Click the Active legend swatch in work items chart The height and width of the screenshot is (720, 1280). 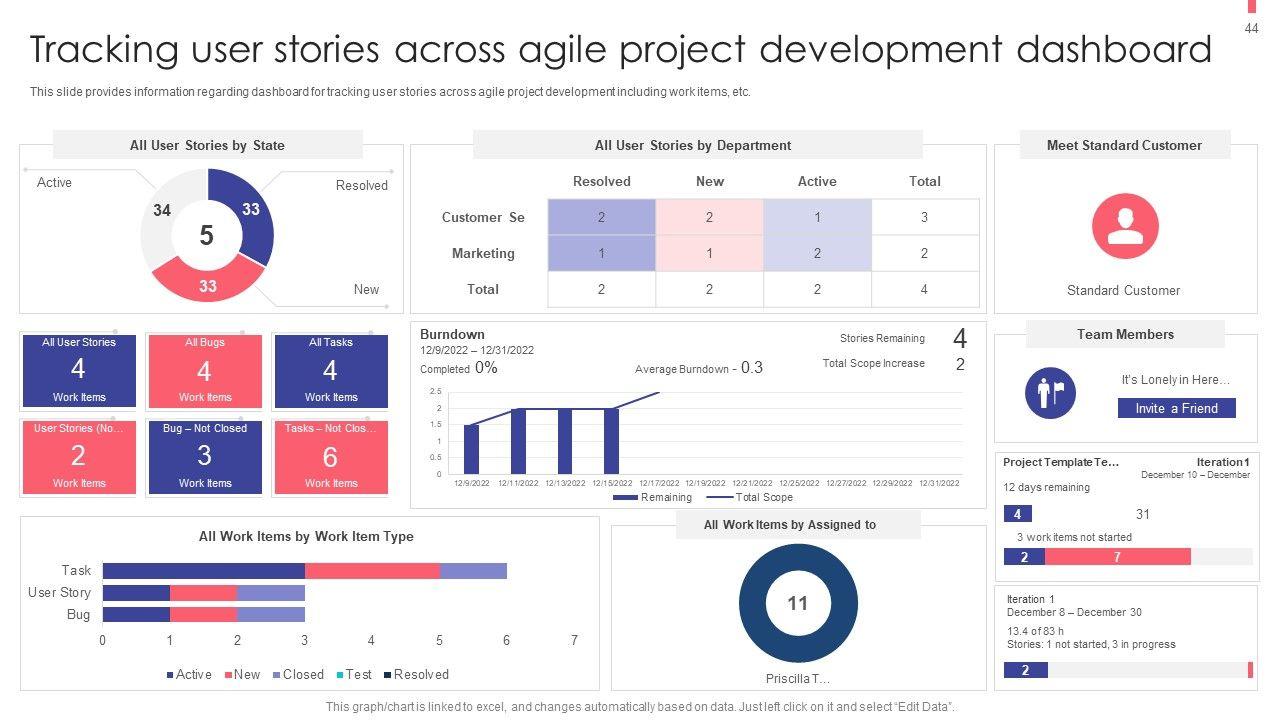point(170,675)
